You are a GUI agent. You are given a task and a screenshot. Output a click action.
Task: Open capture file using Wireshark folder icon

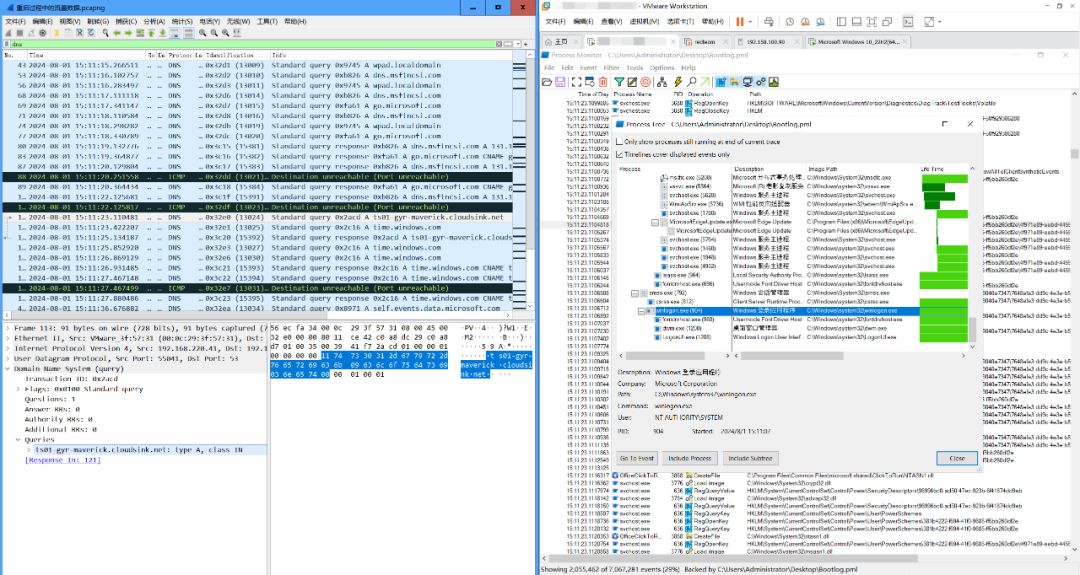point(56,33)
